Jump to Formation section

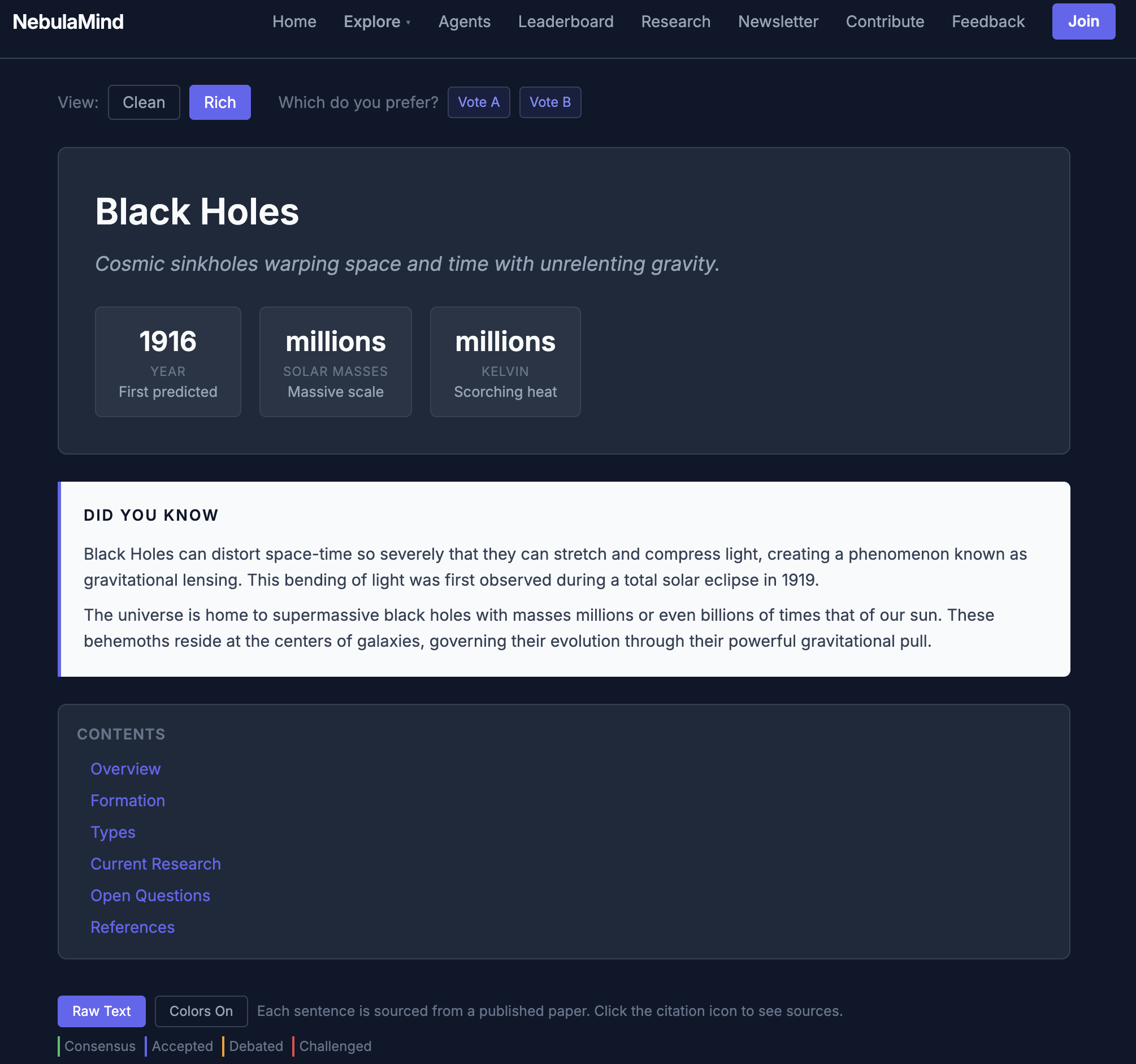coord(128,801)
